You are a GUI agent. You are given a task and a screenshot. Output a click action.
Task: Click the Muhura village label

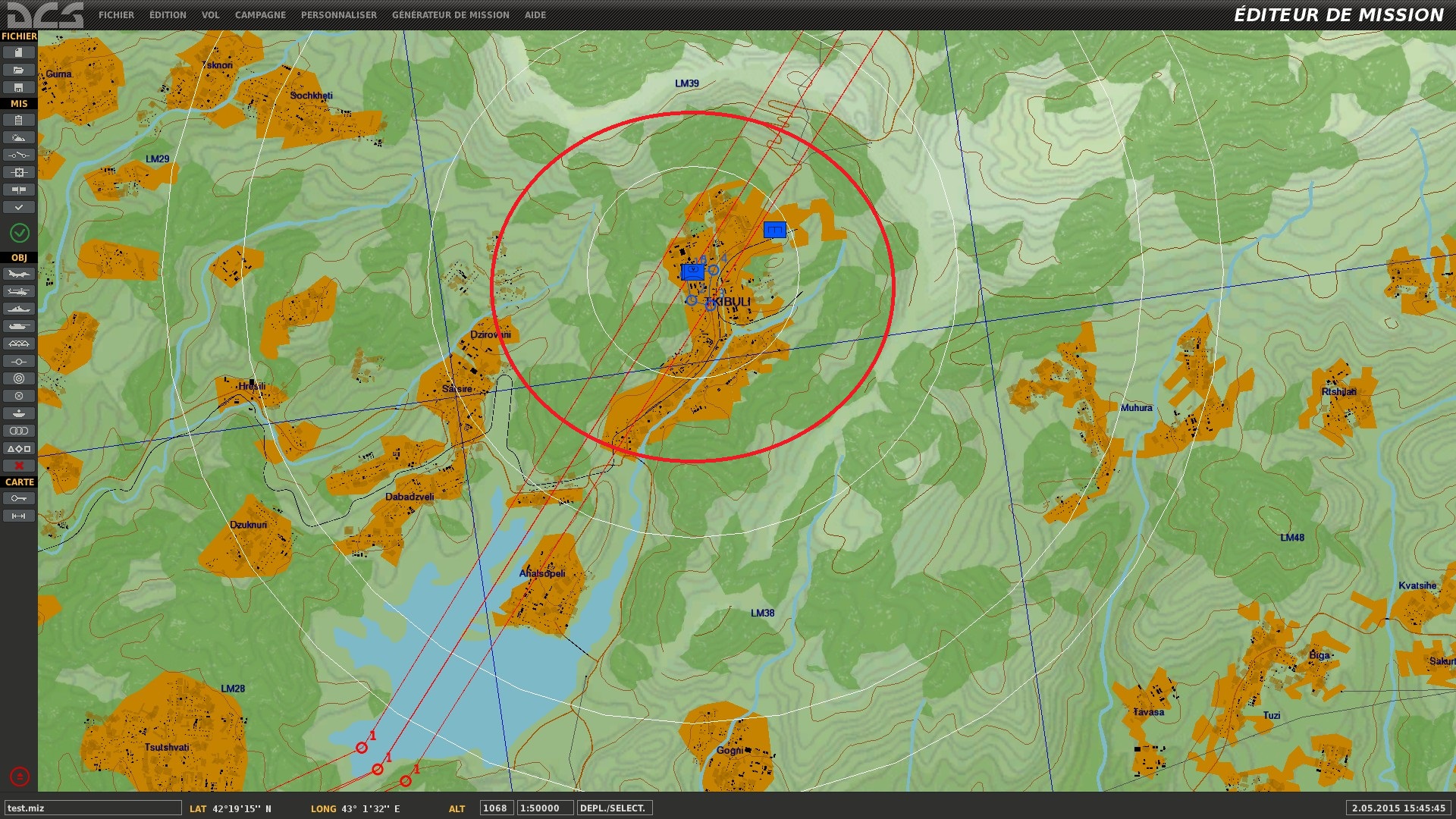coord(1136,408)
